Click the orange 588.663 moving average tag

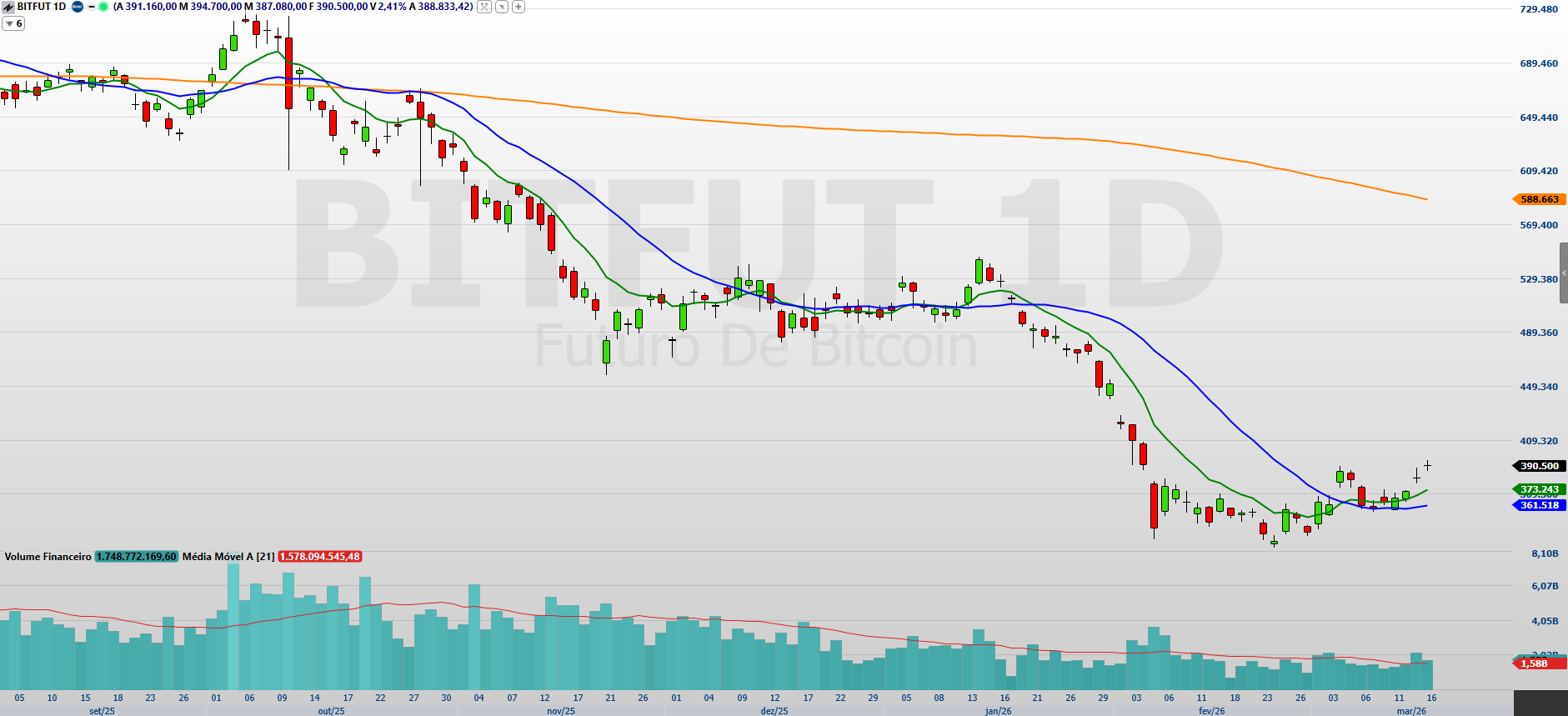tap(1539, 199)
